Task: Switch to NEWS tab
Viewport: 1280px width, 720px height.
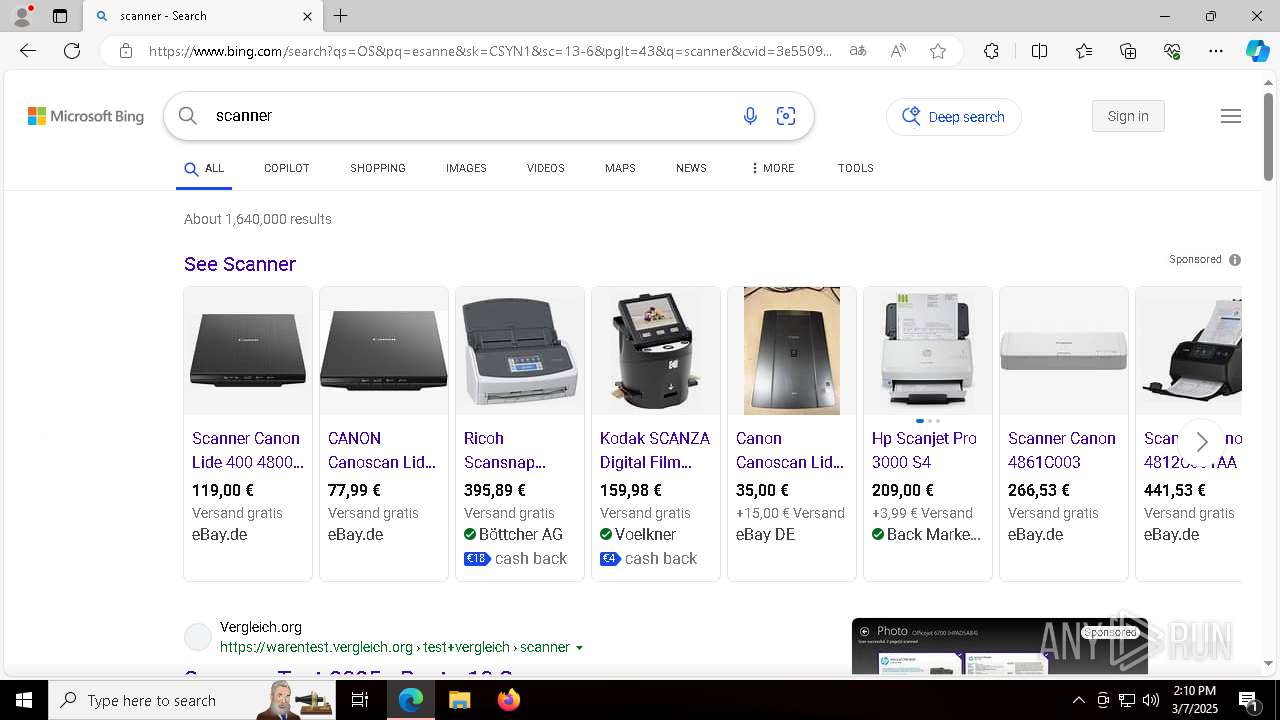Action: pos(691,168)
